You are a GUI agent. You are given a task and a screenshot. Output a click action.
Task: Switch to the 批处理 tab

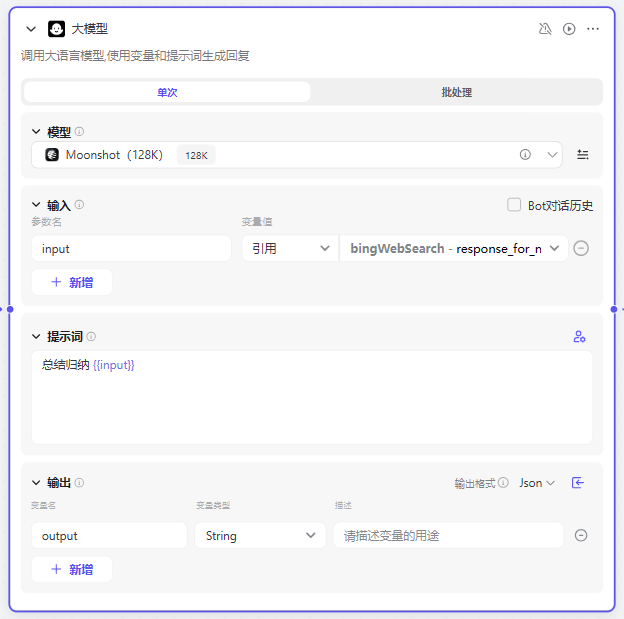coord(456,92)
